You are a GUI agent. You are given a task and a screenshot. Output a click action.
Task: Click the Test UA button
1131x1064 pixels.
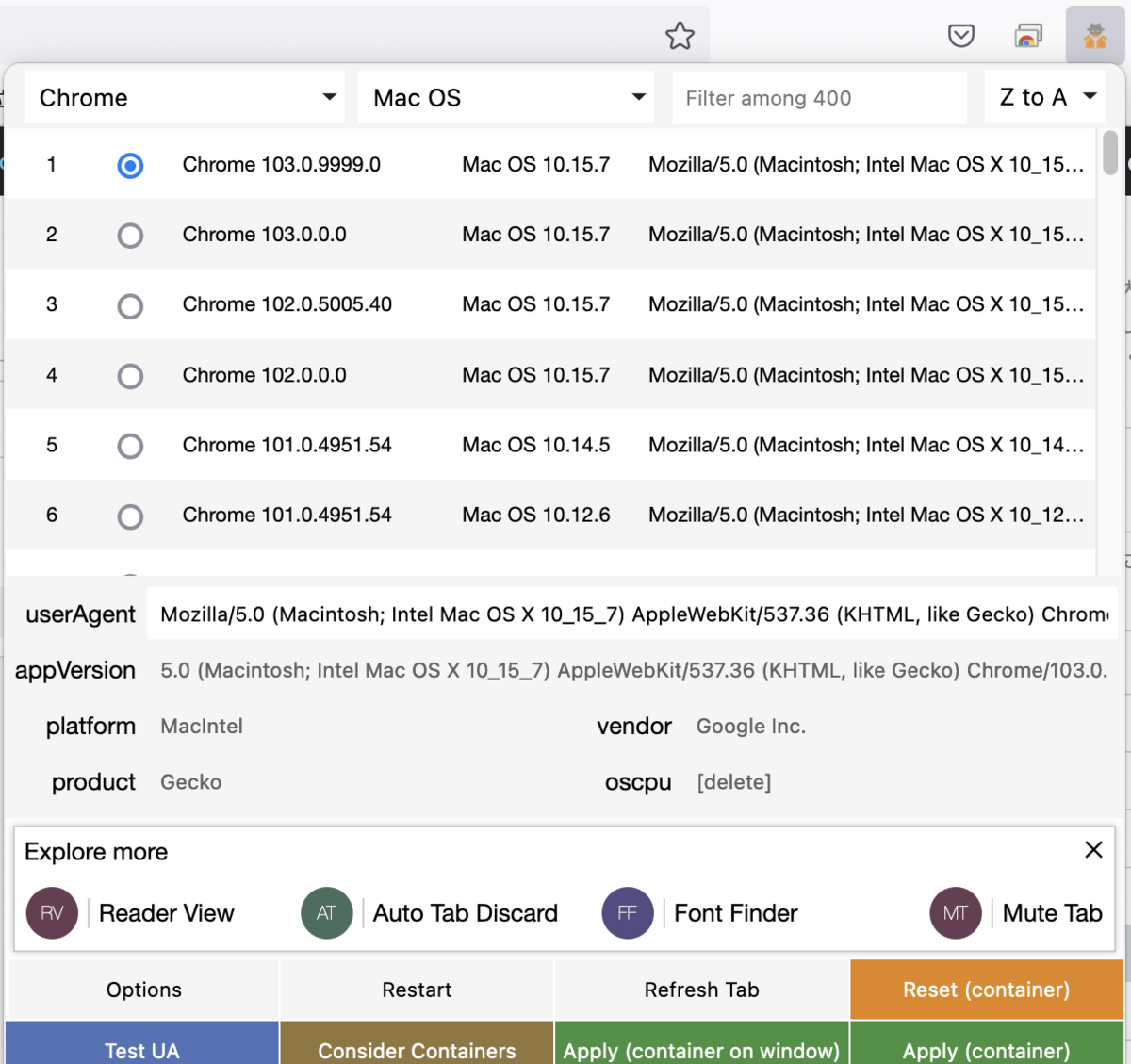(x=142, y=1044)
